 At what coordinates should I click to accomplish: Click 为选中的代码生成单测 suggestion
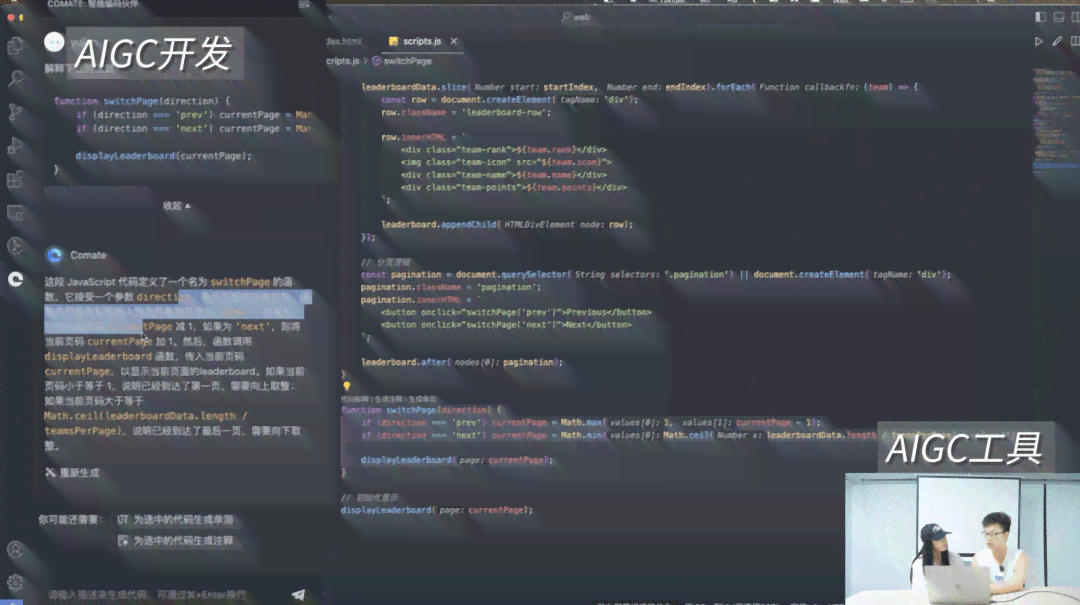pos(176,520)
